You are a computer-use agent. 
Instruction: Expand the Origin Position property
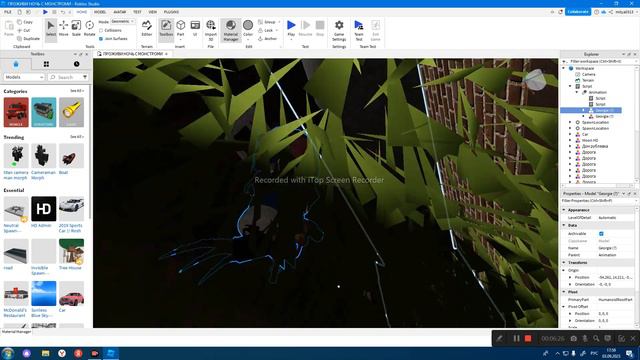point(571,277)
